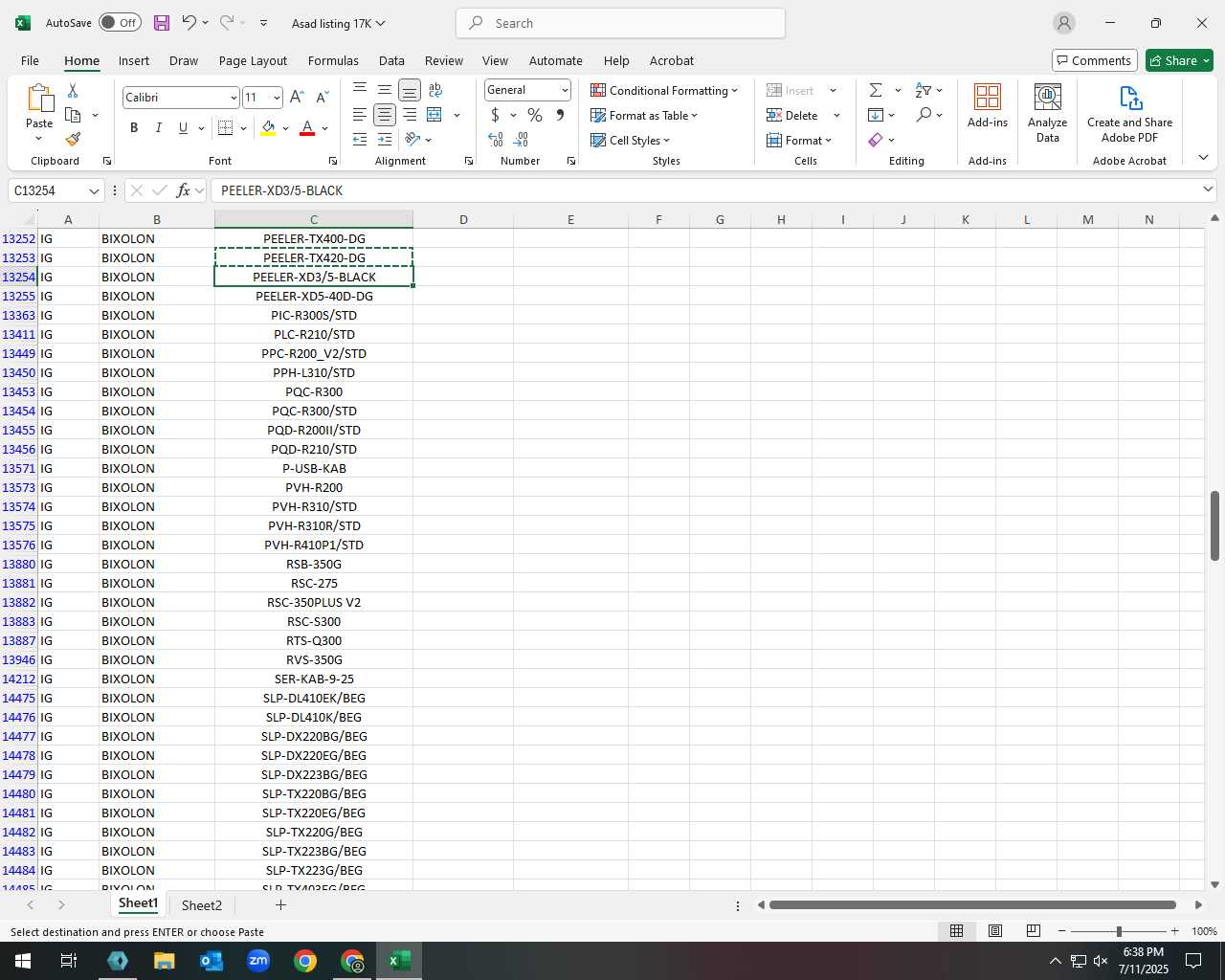
Task: Click the Cut scissors icon
Action: 73,90
